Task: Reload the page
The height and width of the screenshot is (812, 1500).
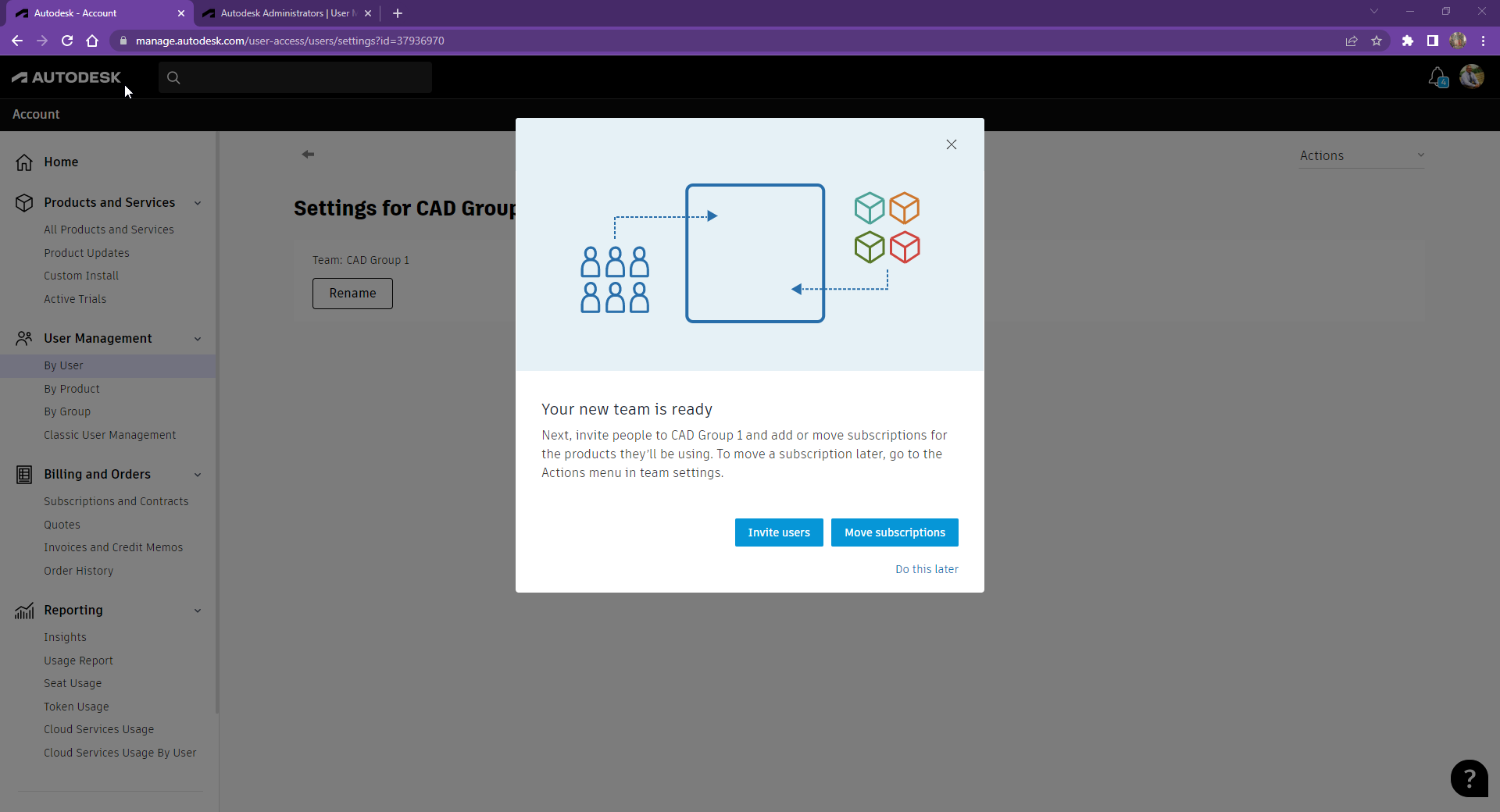Action: tap(67, 41)
